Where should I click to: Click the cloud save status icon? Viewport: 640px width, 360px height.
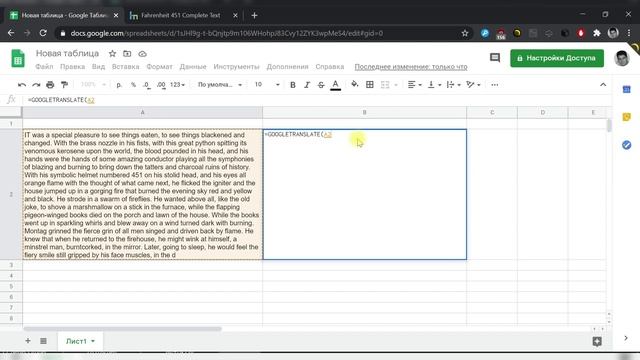[x=142, y=53]
